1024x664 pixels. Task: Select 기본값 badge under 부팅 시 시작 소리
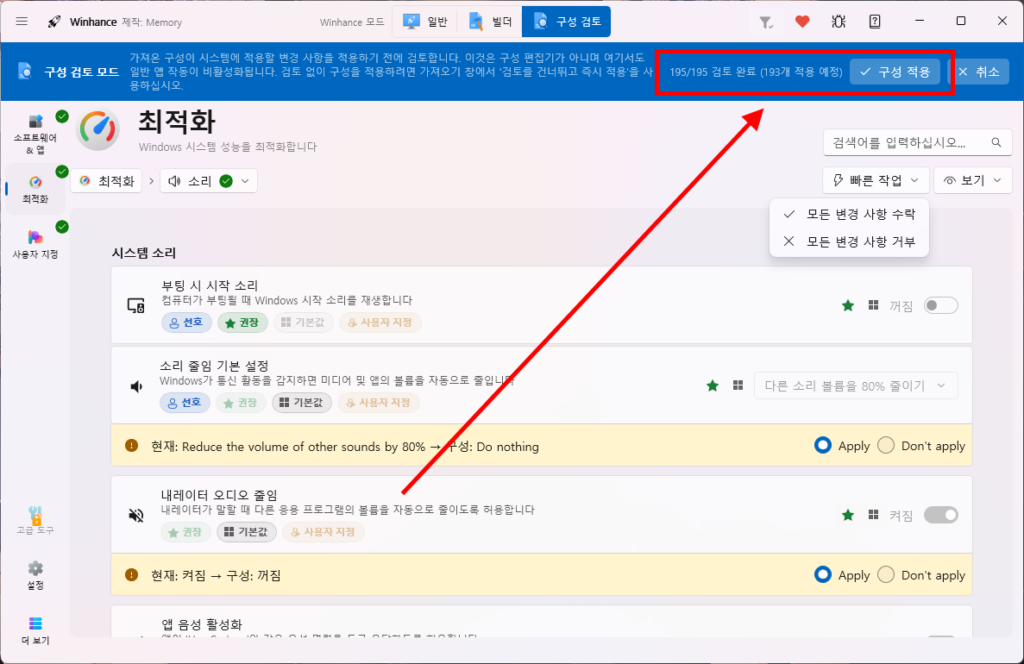click(304, 323)
